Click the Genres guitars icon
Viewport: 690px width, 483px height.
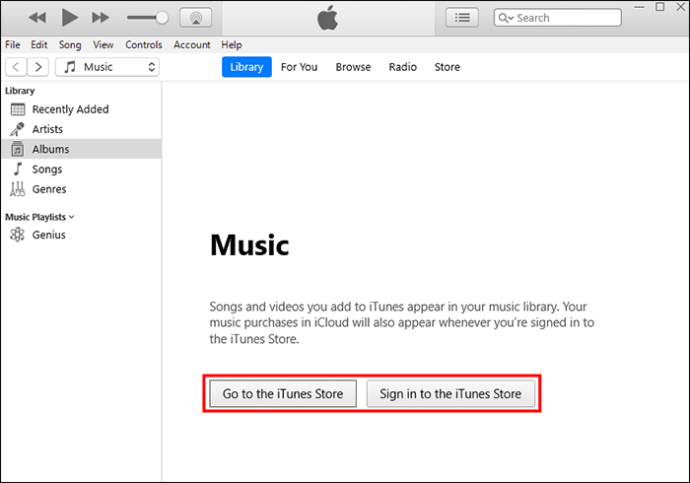(18, 189)
